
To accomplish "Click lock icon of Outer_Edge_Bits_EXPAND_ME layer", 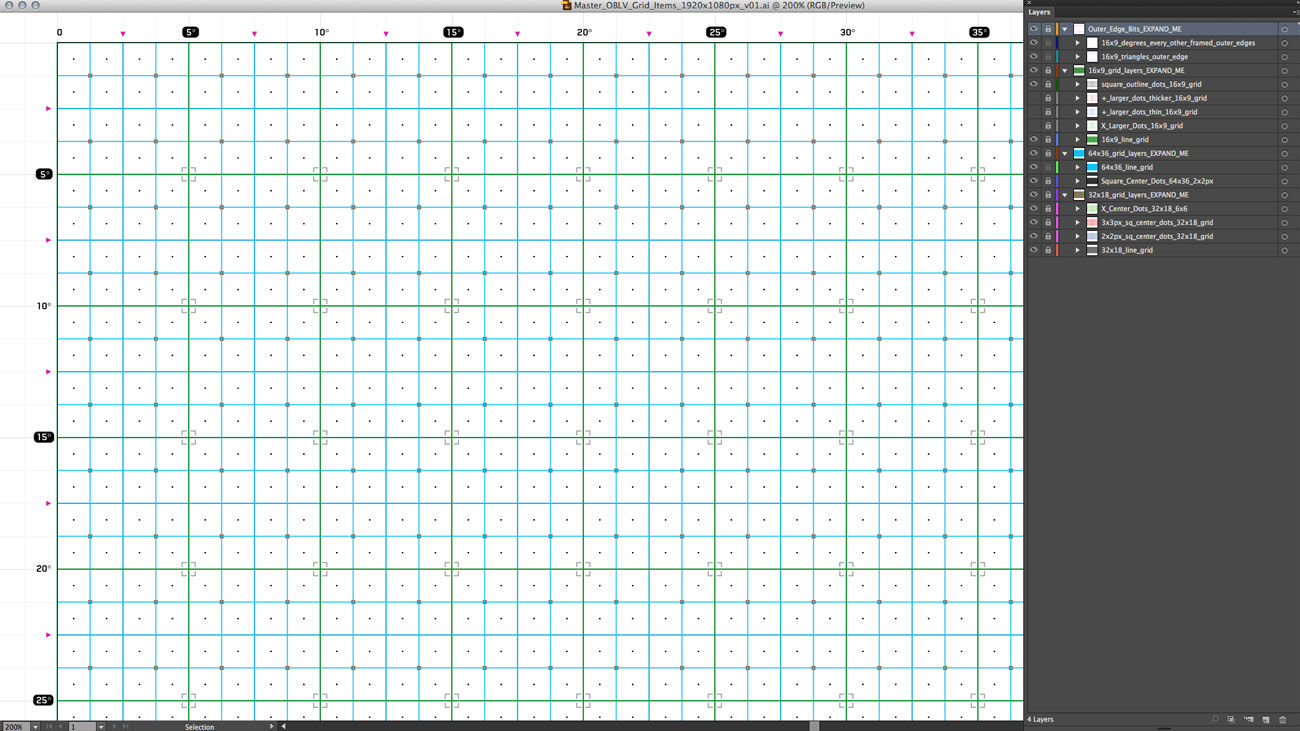I will point(1048,29).
